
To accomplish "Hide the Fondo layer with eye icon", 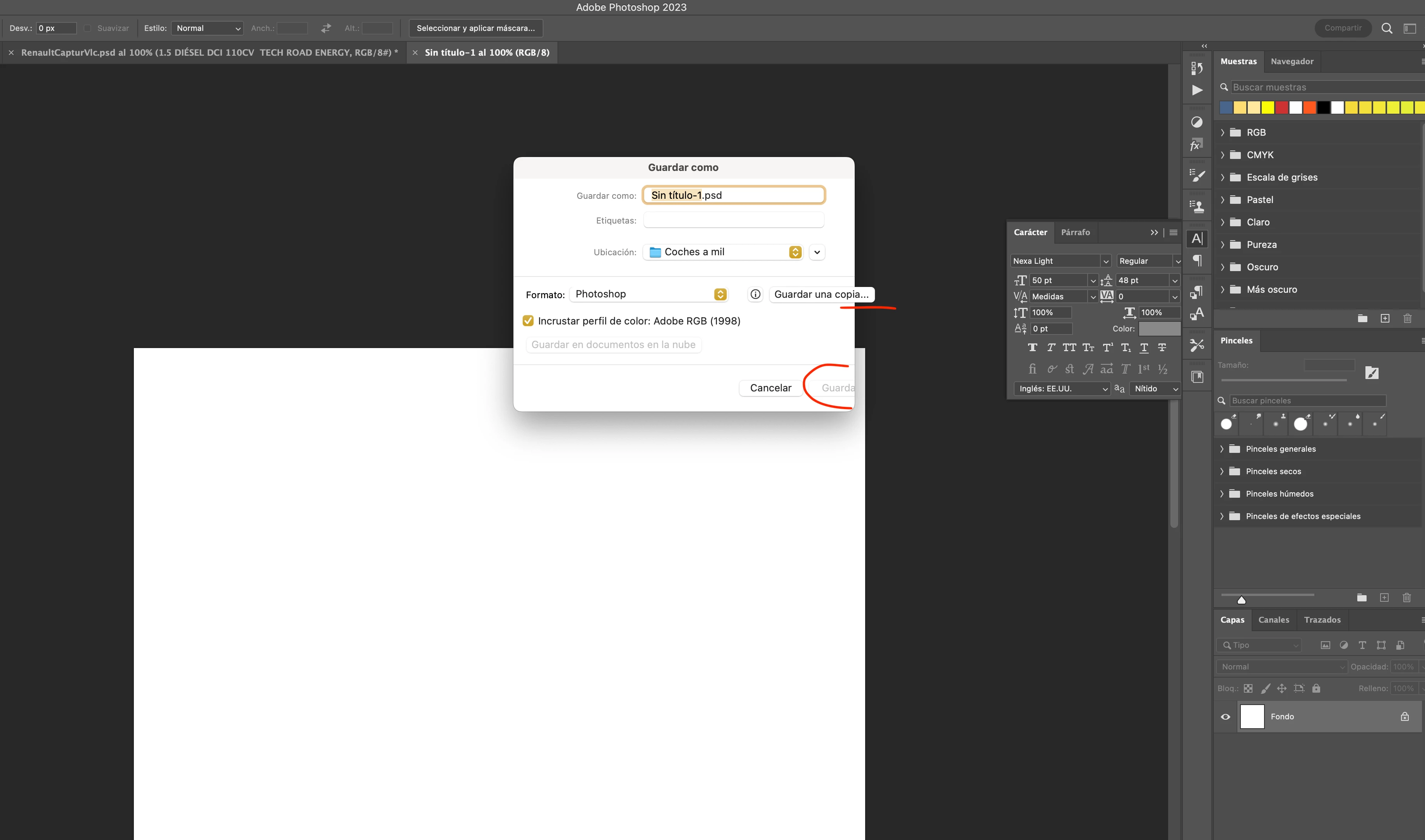I will [1225, 717].
